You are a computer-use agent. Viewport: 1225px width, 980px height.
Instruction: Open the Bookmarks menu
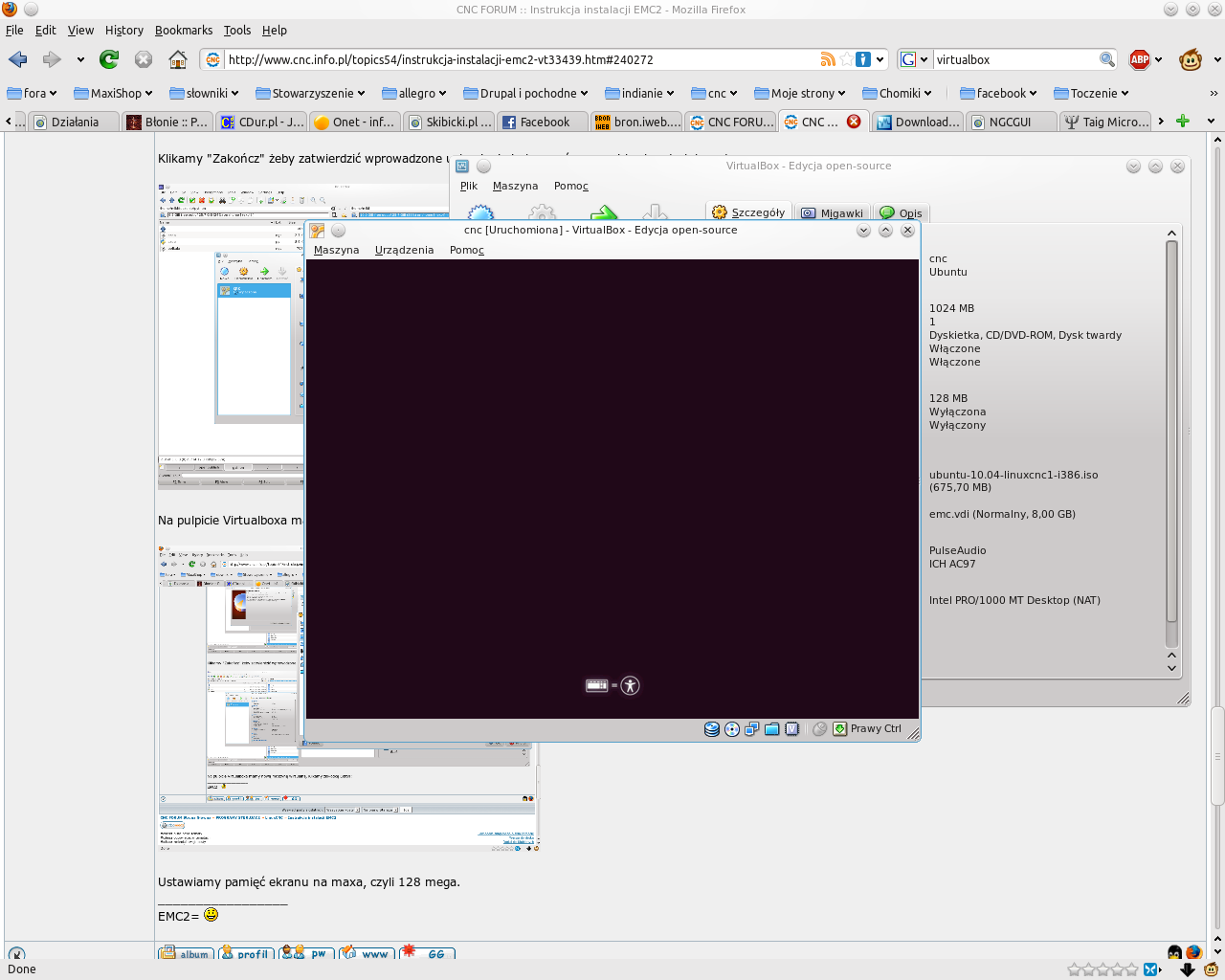(184, 31)
